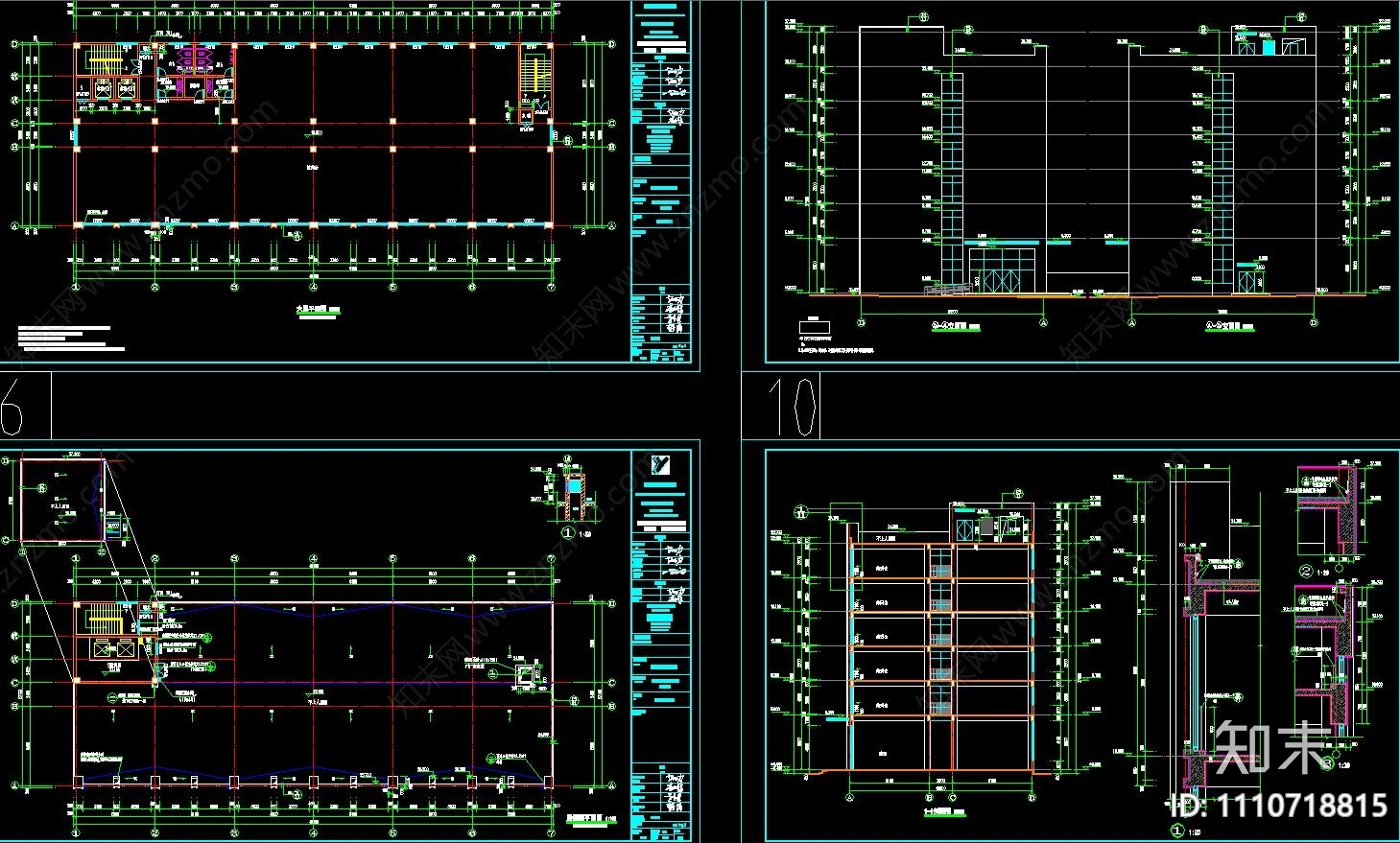Viewport: 1400px width, 843px height.
Task: Click detail marker circle 1 under wall section
Action: click(566, 532)
